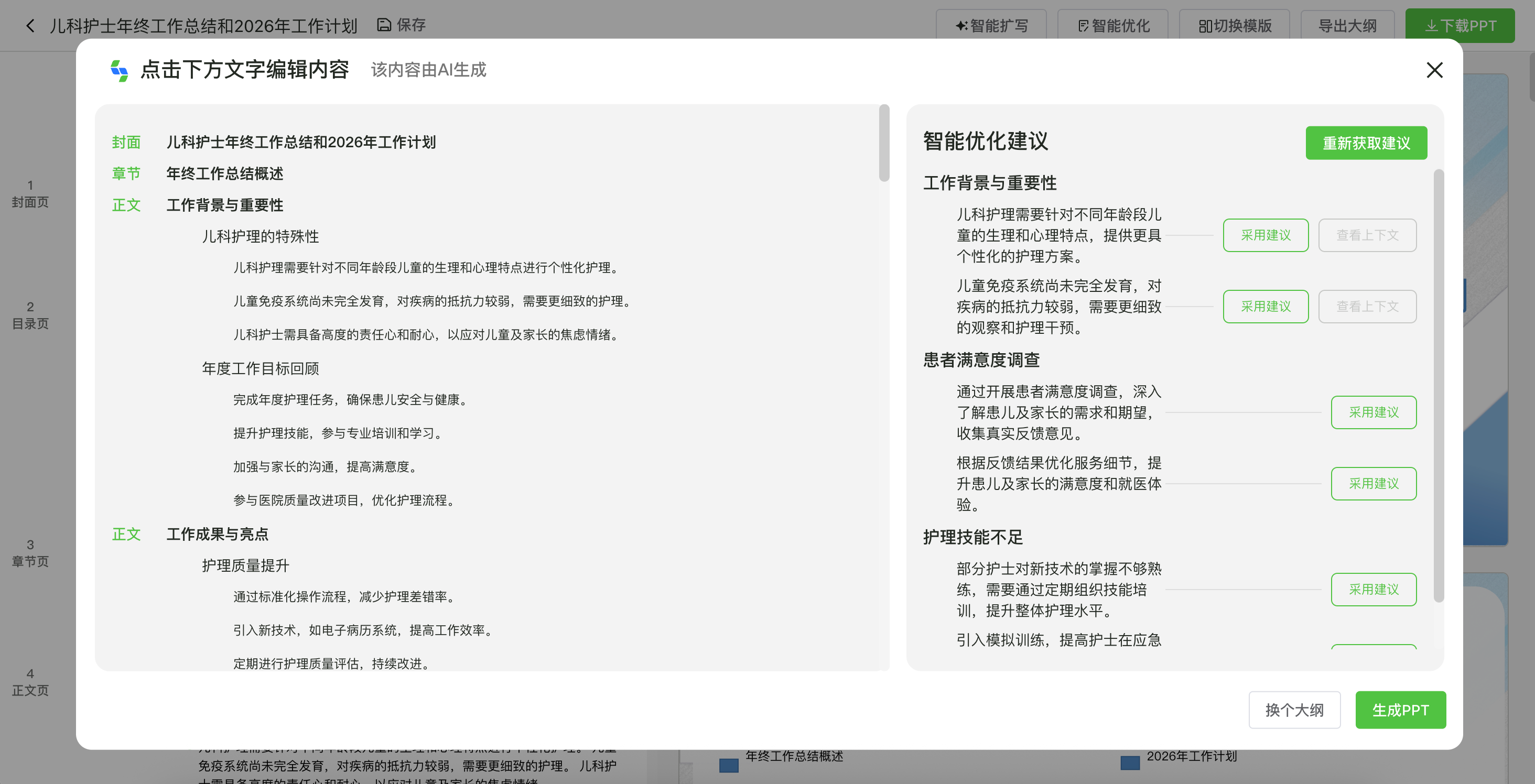
Task: Click the back arrow to exit the editor
Action: 29,26
